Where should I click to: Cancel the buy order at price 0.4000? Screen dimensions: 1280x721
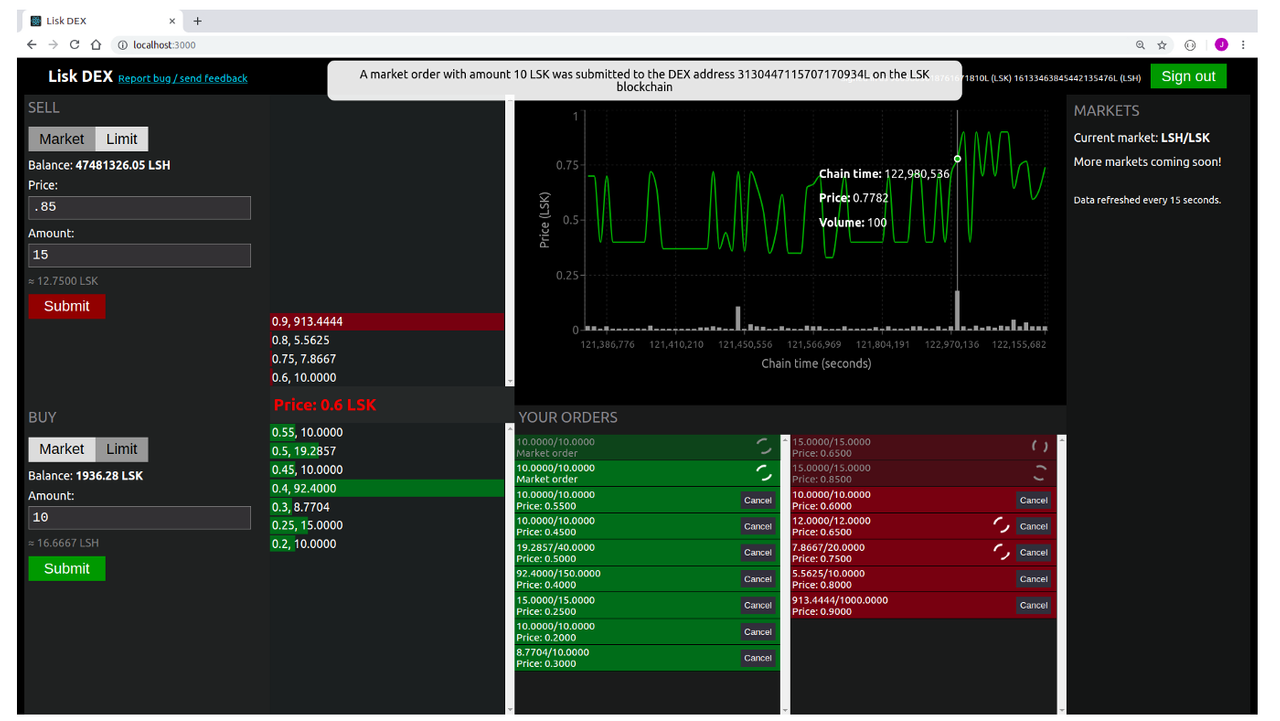click(758, 579)
